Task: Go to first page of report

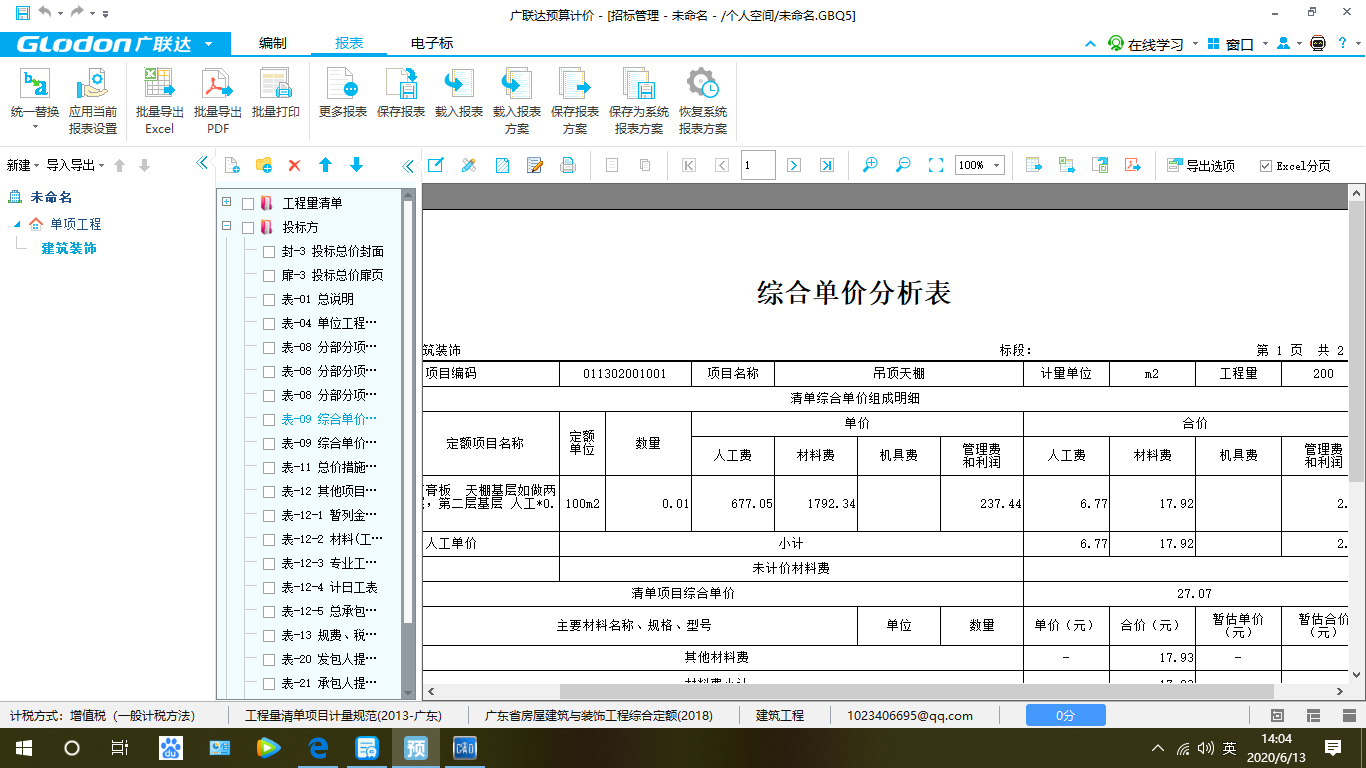Action: point(689,165)
